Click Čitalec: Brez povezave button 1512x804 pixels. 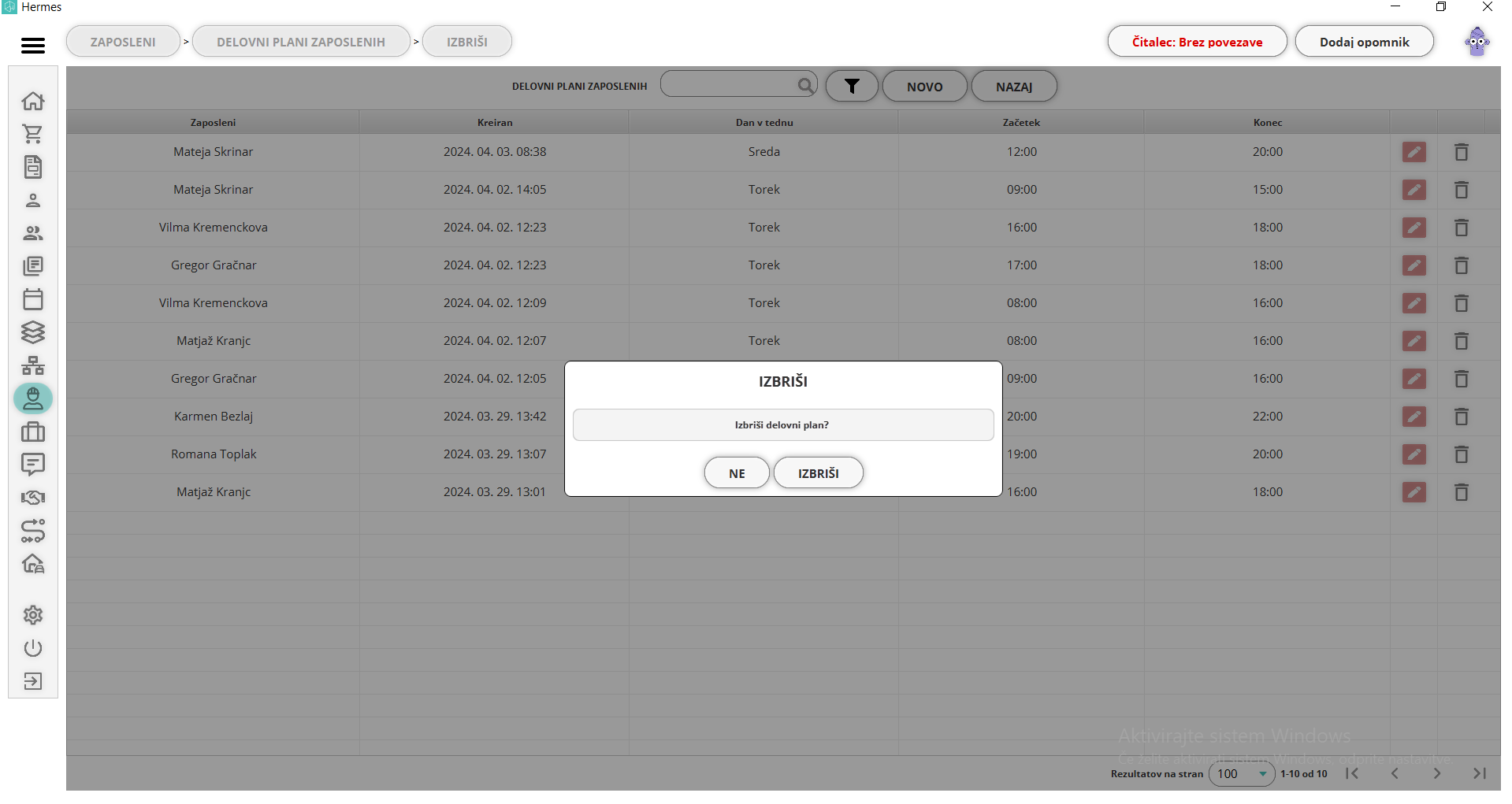point(1197,42)
